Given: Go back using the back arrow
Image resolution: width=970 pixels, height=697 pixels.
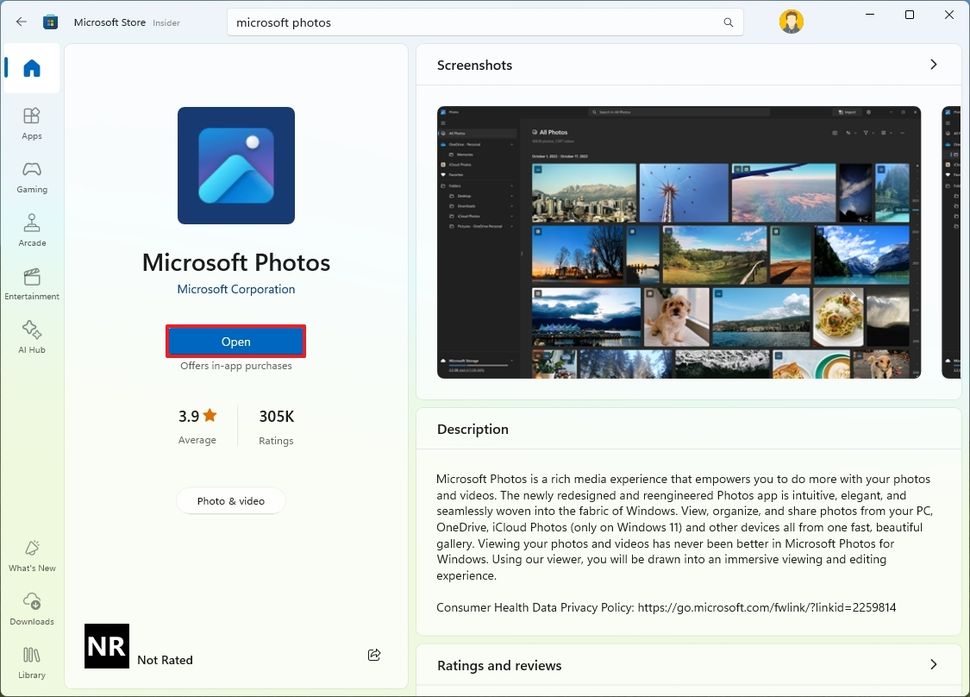Looking at the screenshot, I should click(x=20, y=20).
